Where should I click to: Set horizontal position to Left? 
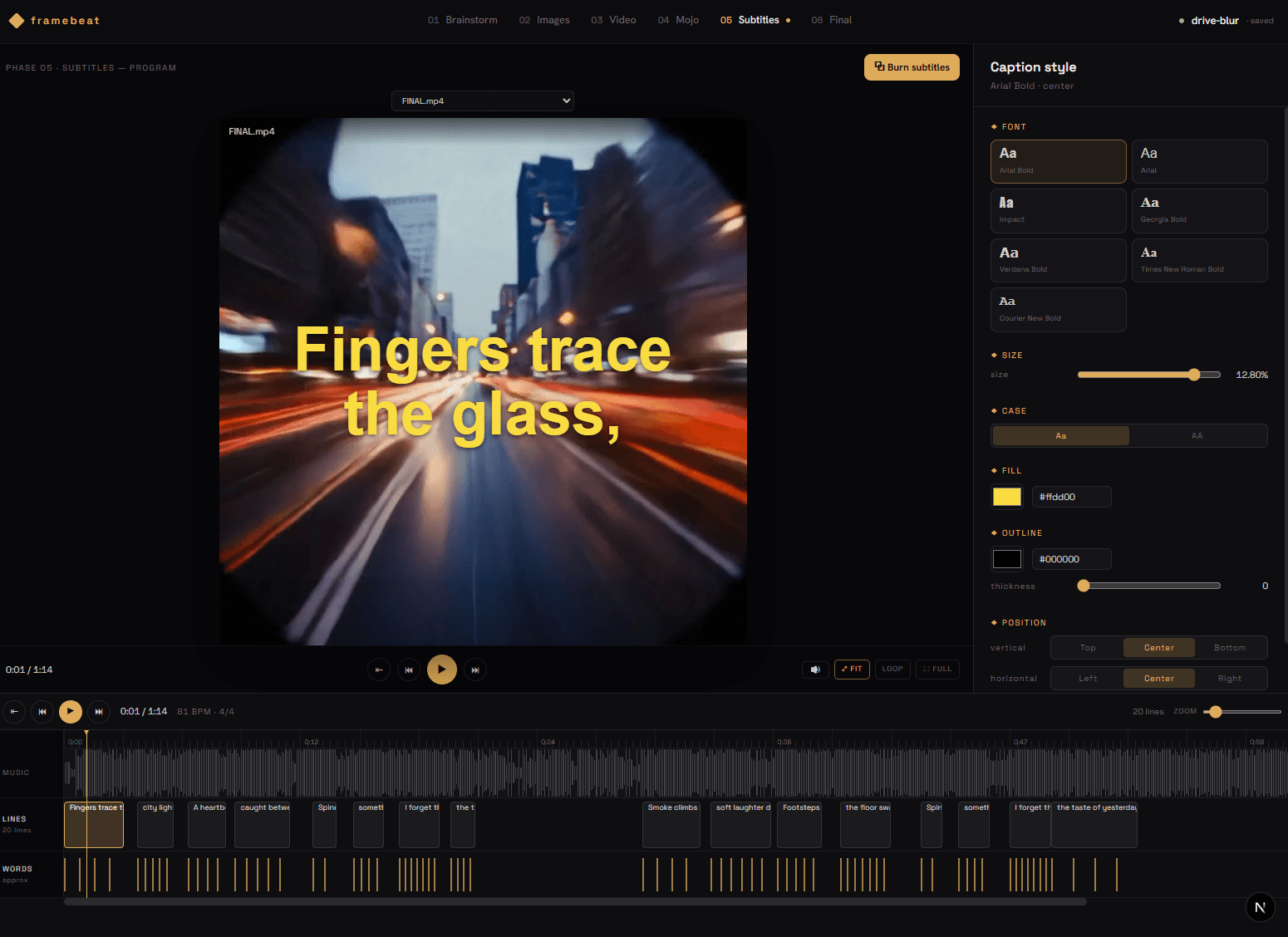(x=1088, y=679)
